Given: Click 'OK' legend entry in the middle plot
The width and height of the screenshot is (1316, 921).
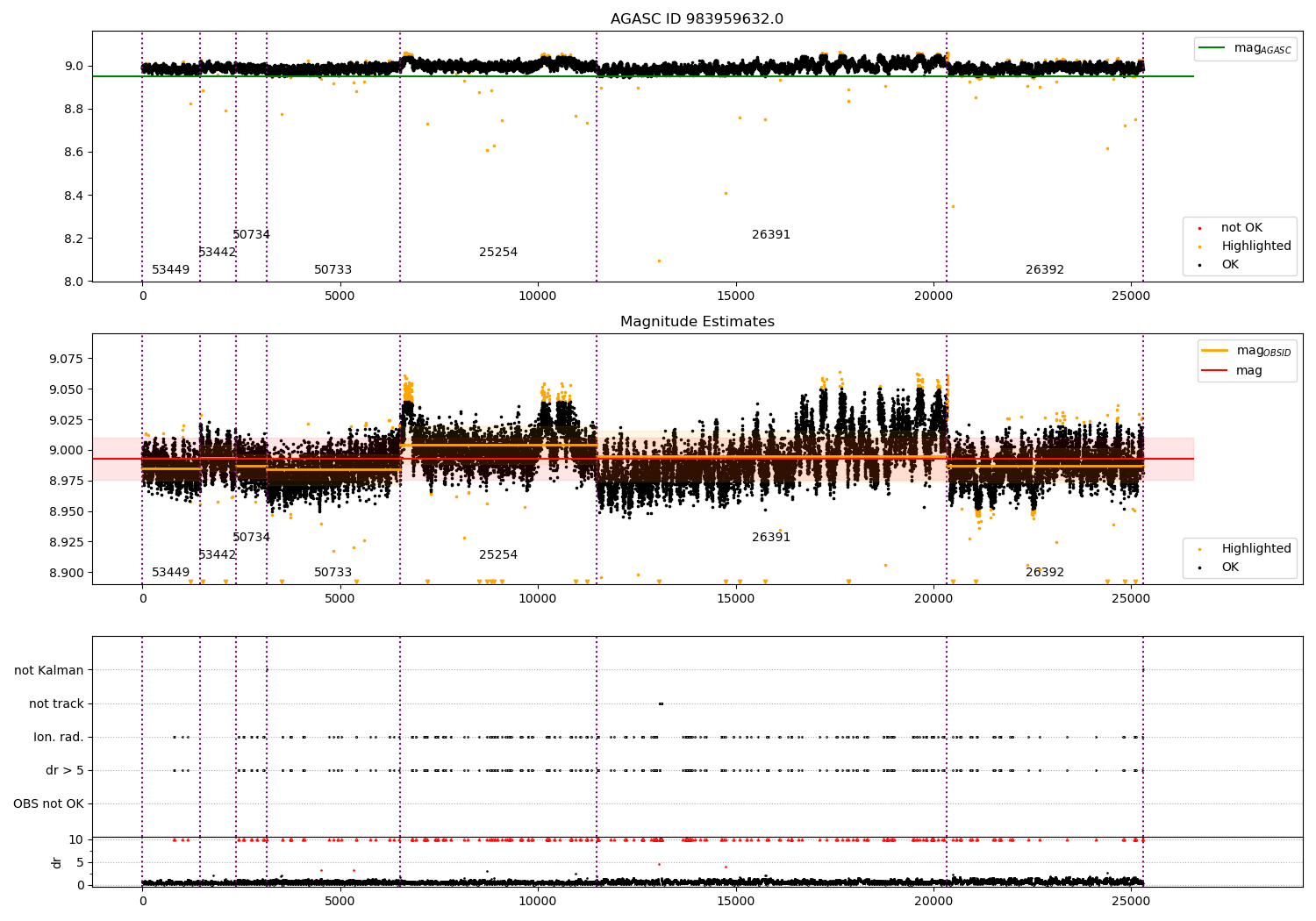Looking at the screenshot, I should (1230, 568).
